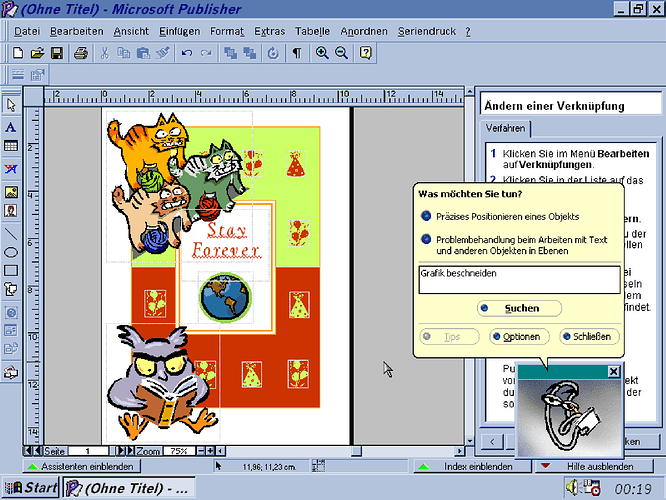The height and width of the screenshot is (500, 666).
Task: Open the Bearbeiten menu
Action: pos(77,31)
